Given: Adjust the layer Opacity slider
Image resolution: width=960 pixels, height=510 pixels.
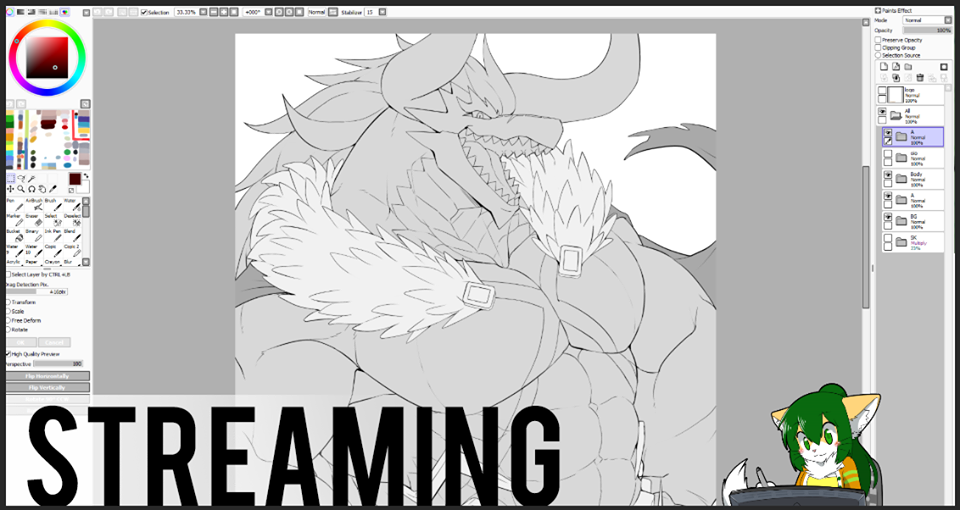Looking at the screenshot, I should pyautogui.click(x=928, y=30).
